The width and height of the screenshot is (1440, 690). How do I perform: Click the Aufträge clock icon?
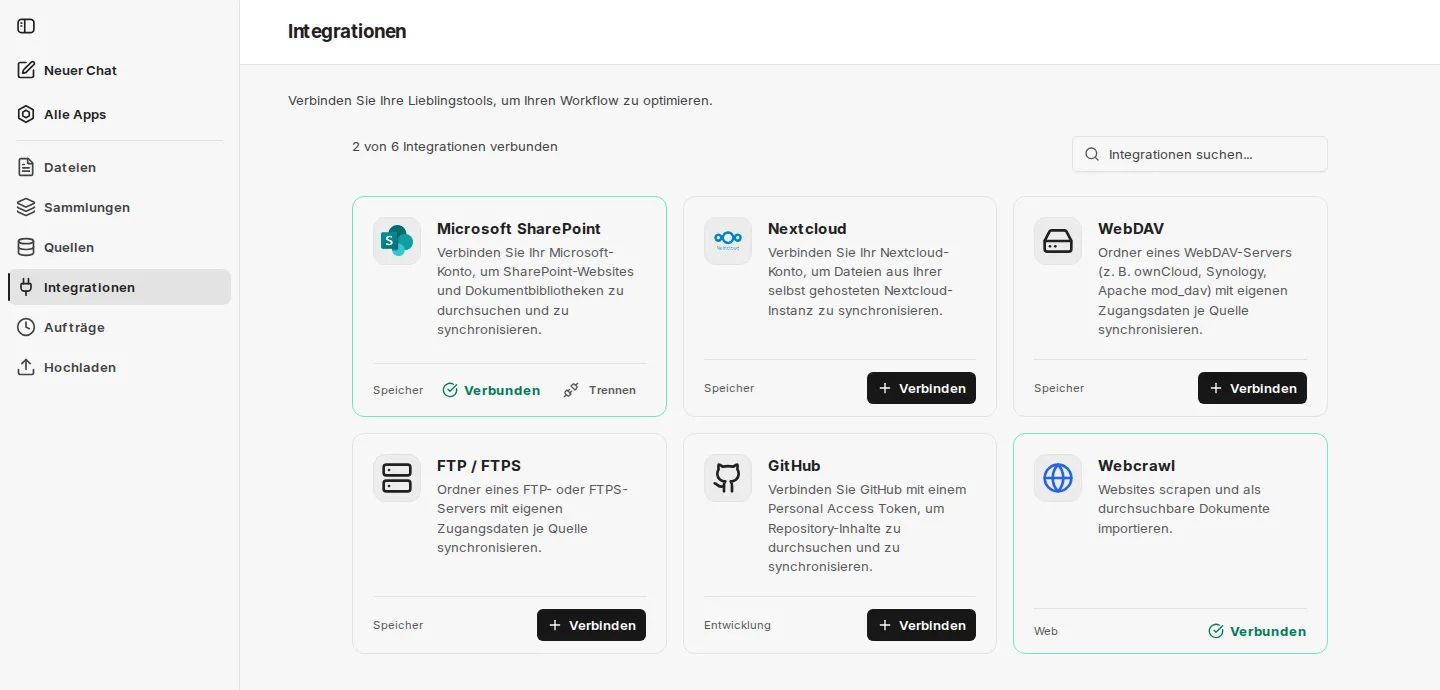[x=26, y=327]
